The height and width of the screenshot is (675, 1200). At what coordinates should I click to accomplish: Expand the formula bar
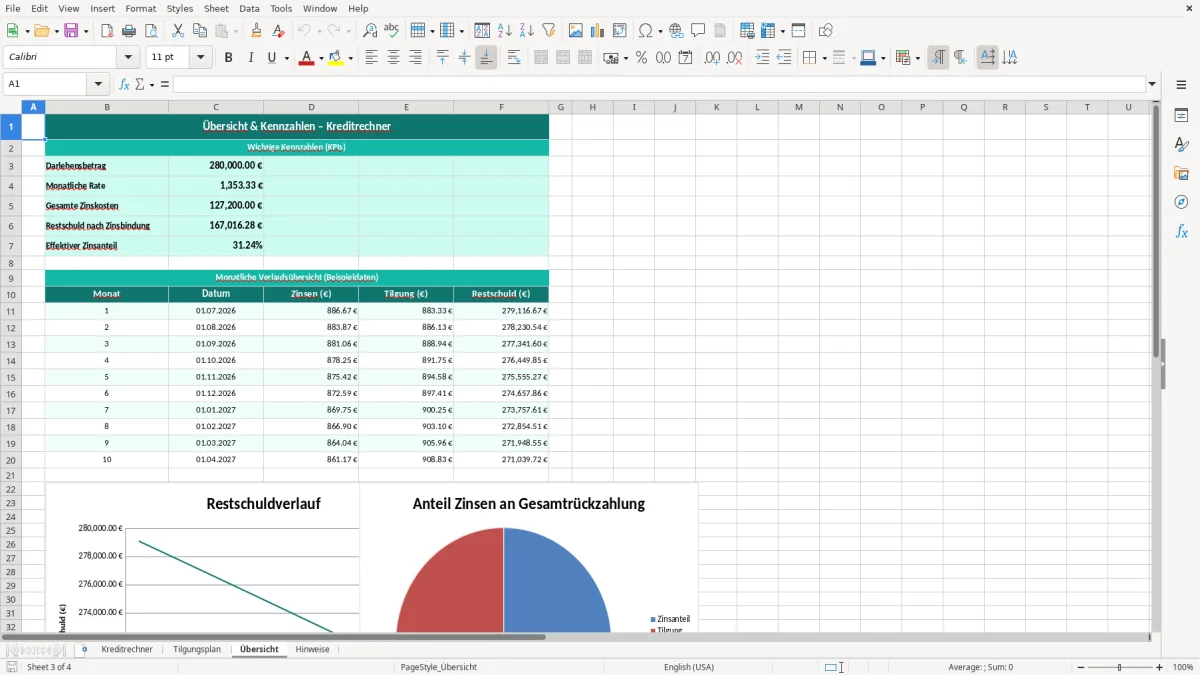tap(1152, 84)
